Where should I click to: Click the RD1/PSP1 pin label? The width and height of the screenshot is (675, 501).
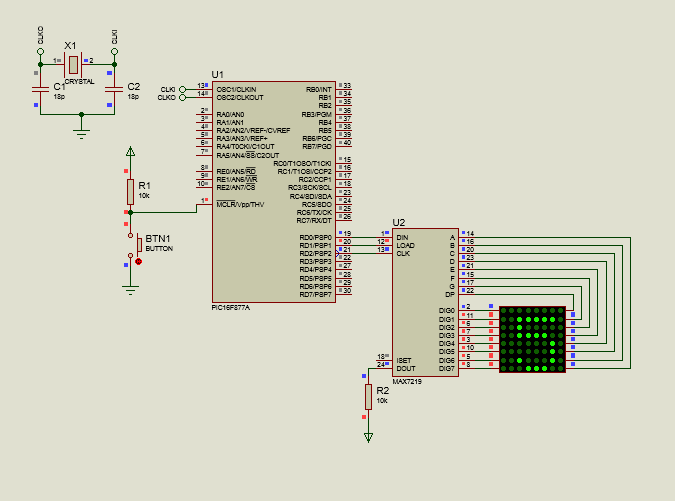click(316, 246)
